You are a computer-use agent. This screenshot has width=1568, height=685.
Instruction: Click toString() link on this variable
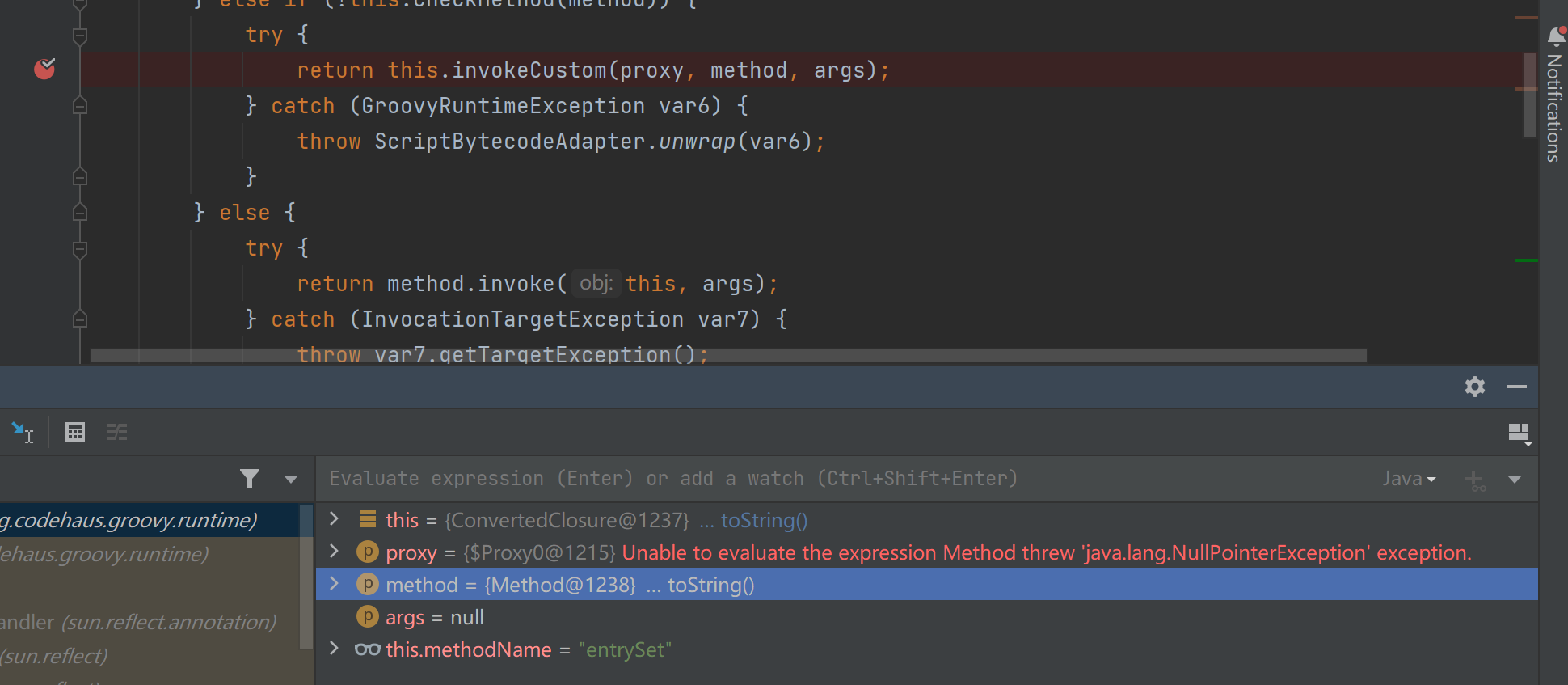(x=764, y=520)
